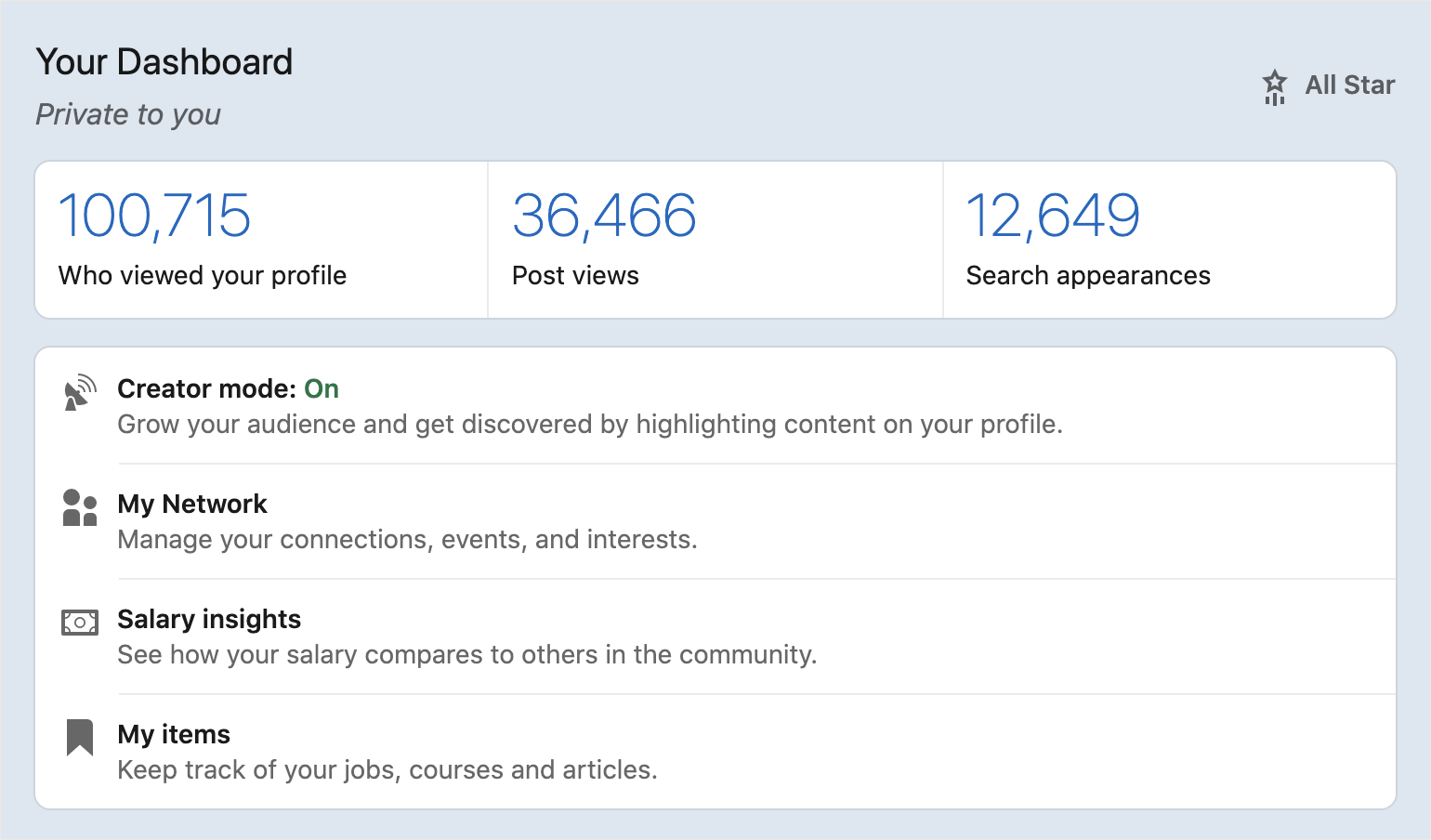Open the Salary insights heading
1431x840 pixels.
[x=209, y=619]
